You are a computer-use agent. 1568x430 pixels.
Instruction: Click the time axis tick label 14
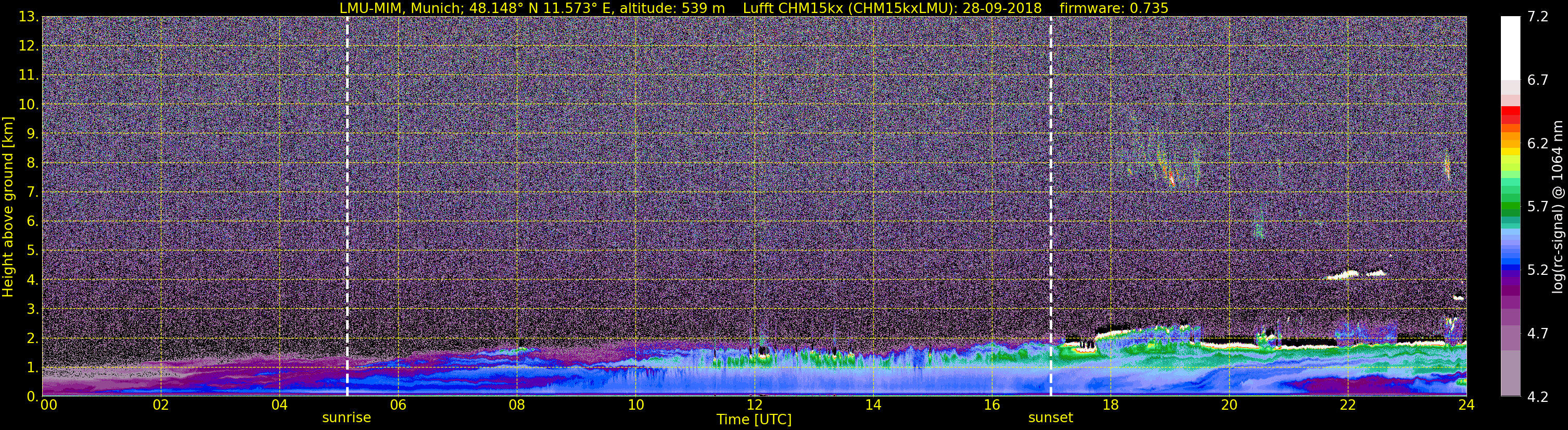point(873,406)
